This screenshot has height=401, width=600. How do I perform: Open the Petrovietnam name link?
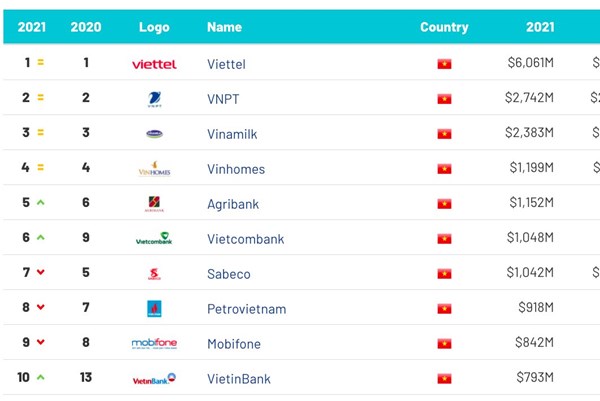(x=246, y=309)
